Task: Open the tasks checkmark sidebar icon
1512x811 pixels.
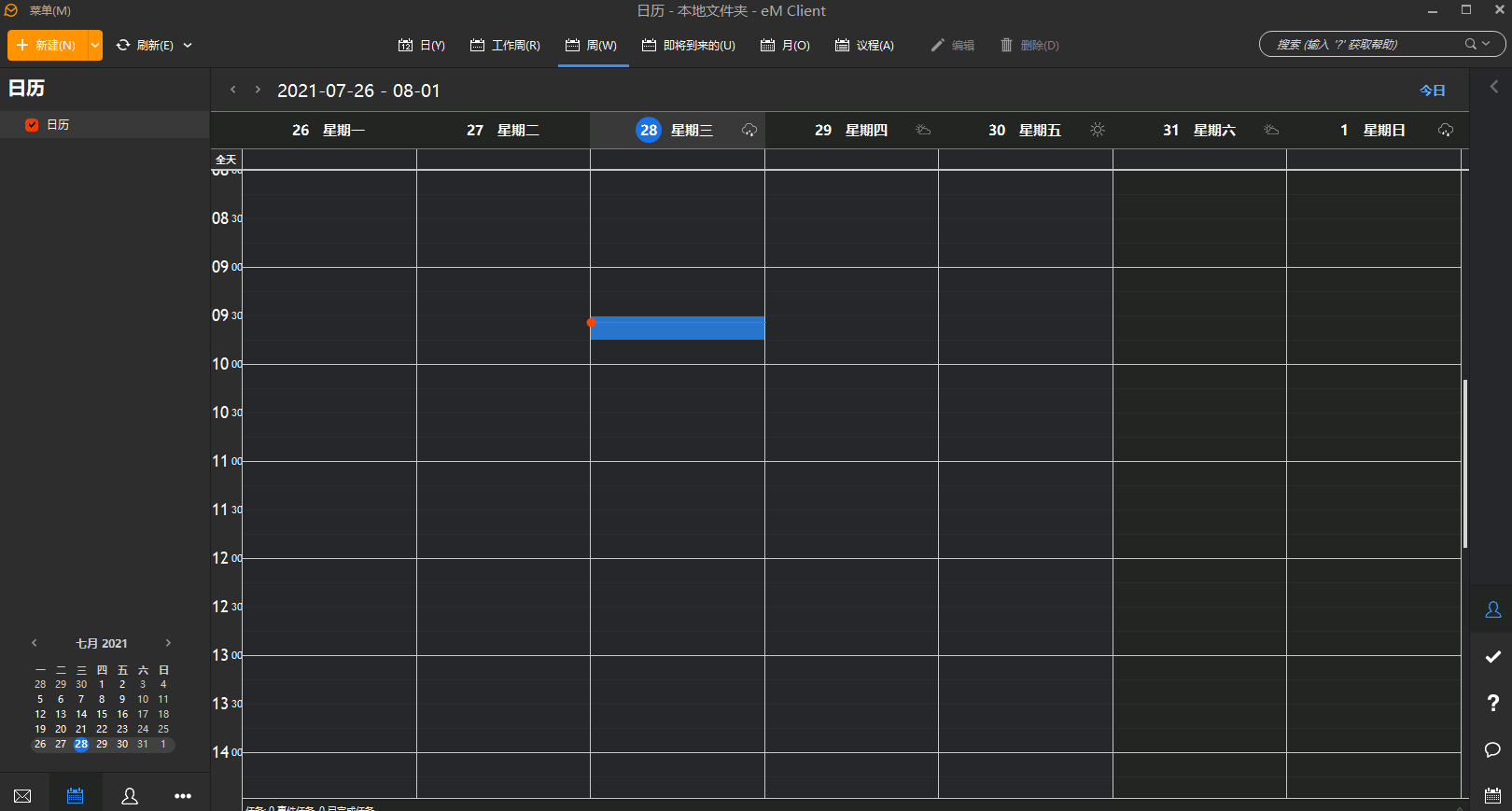Action: [1492, 656]
